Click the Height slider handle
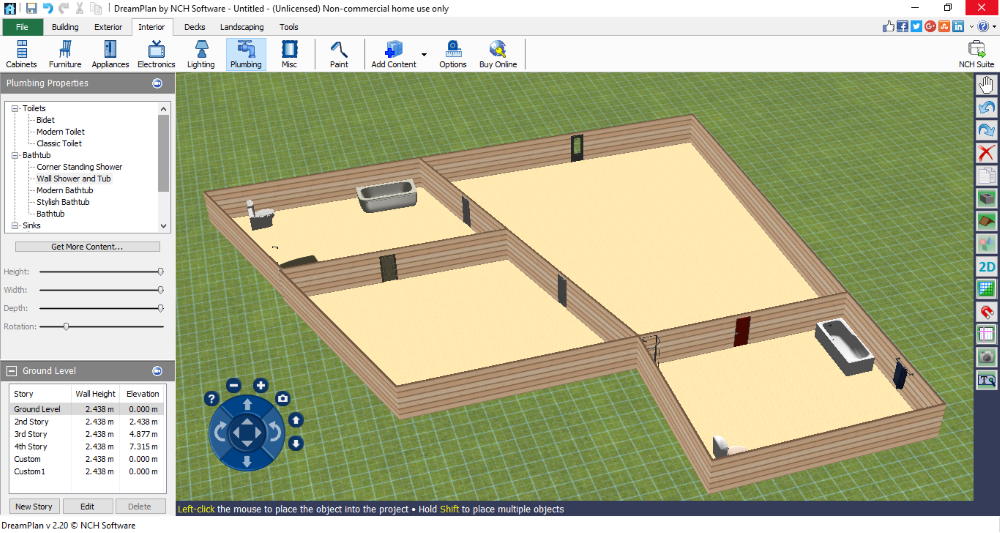Screen dimensions: 1000x533 tap(160, 272)
